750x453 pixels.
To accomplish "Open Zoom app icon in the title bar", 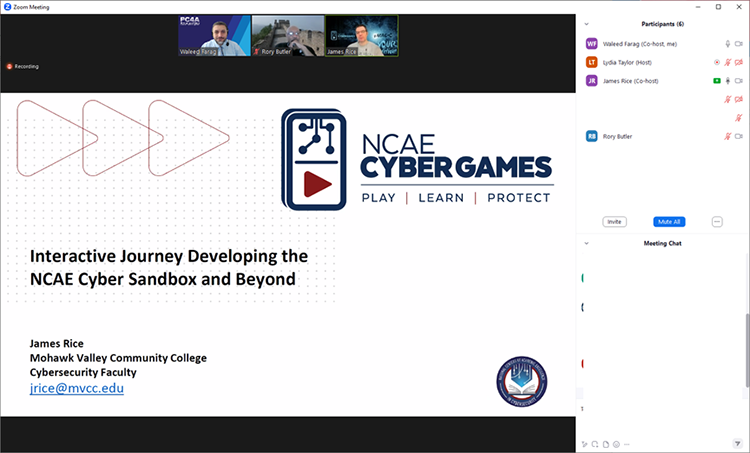I will [7, 7].
